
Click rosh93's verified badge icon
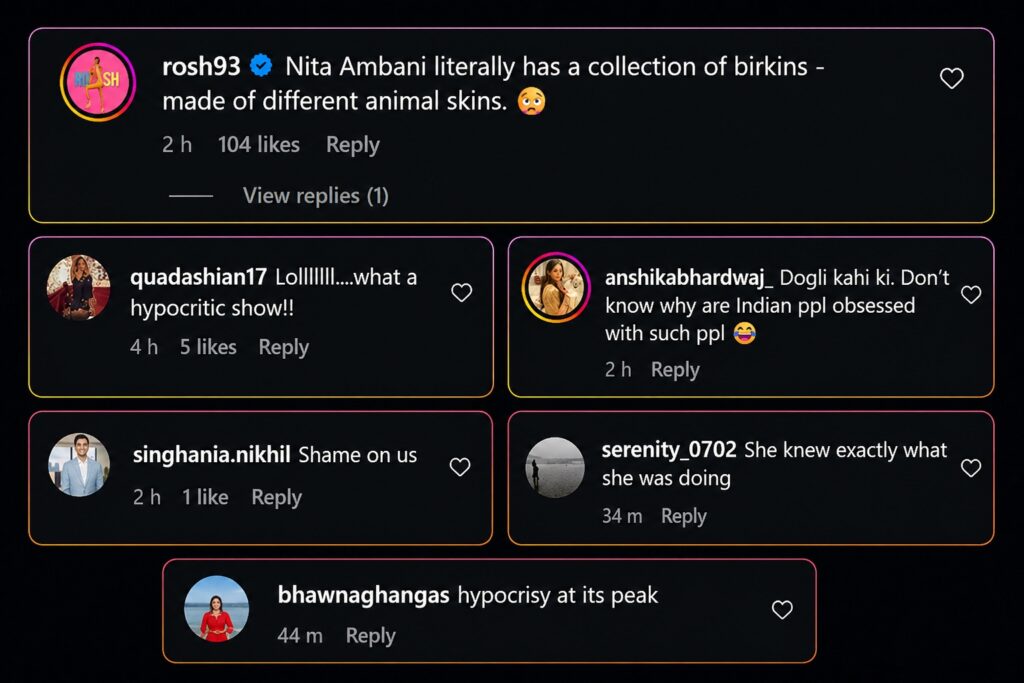(x=262, y=67)
